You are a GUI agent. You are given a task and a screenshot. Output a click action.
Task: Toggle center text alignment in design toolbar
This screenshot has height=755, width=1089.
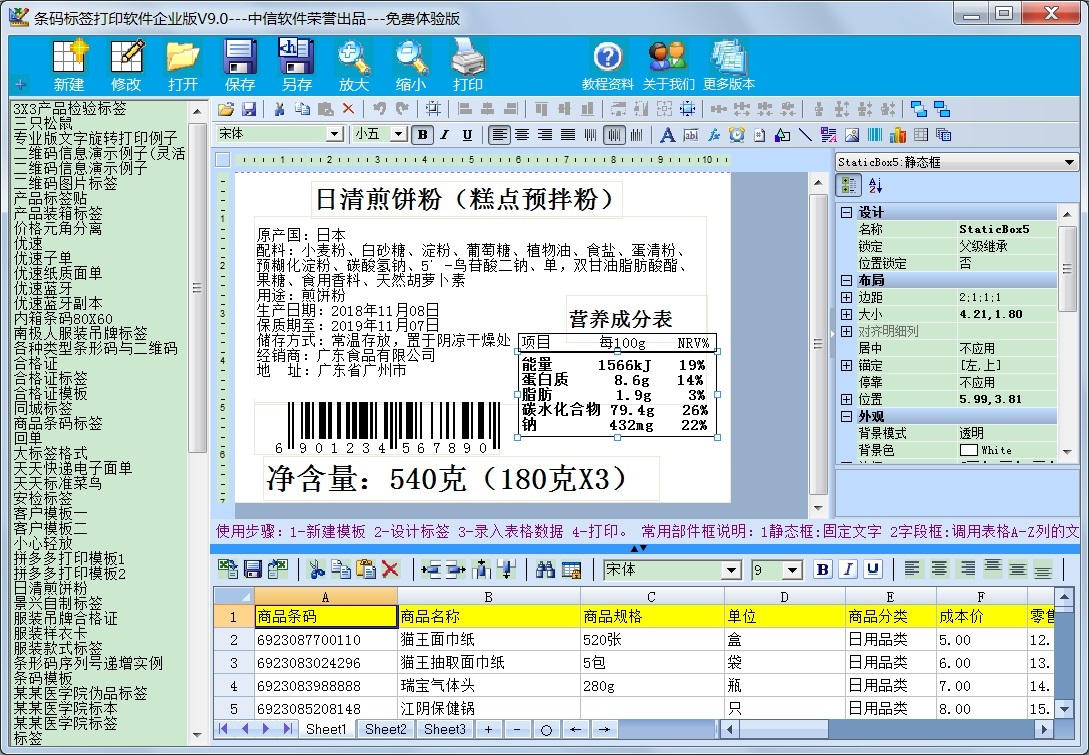[x=522, y=135]
